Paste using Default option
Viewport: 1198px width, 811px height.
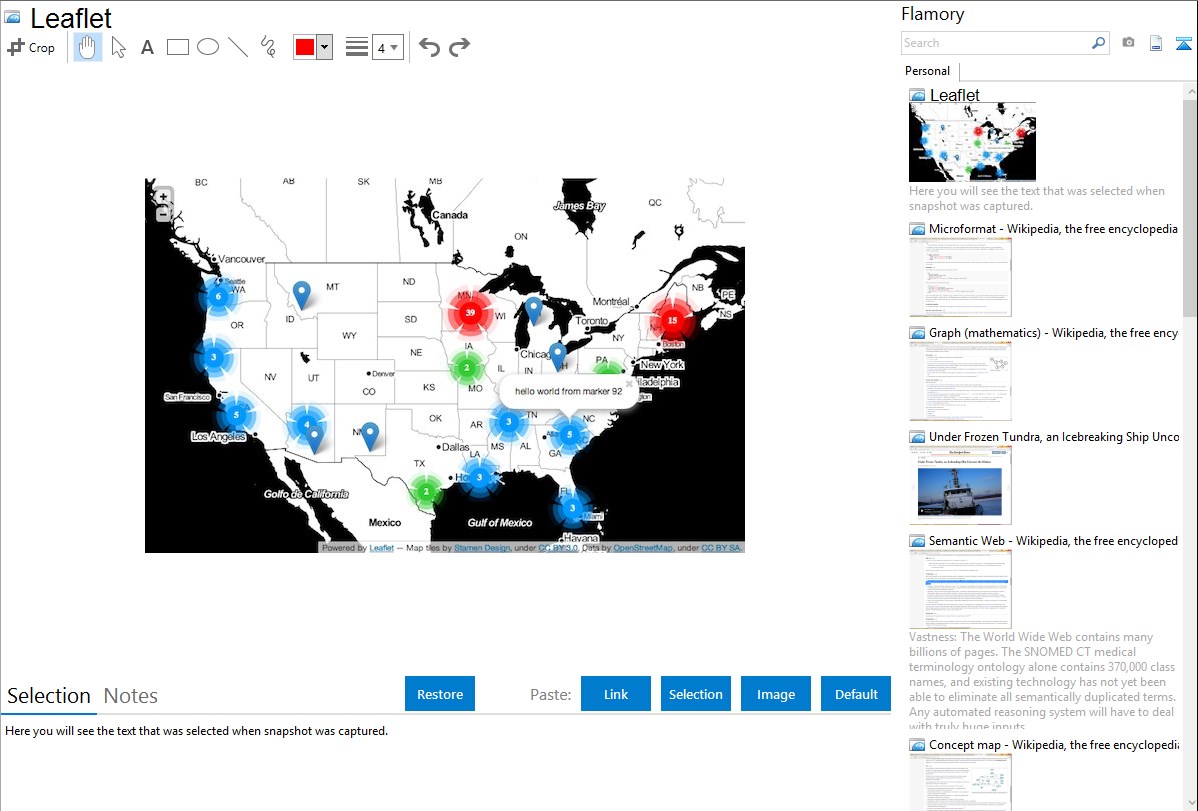tap(856, 694)
